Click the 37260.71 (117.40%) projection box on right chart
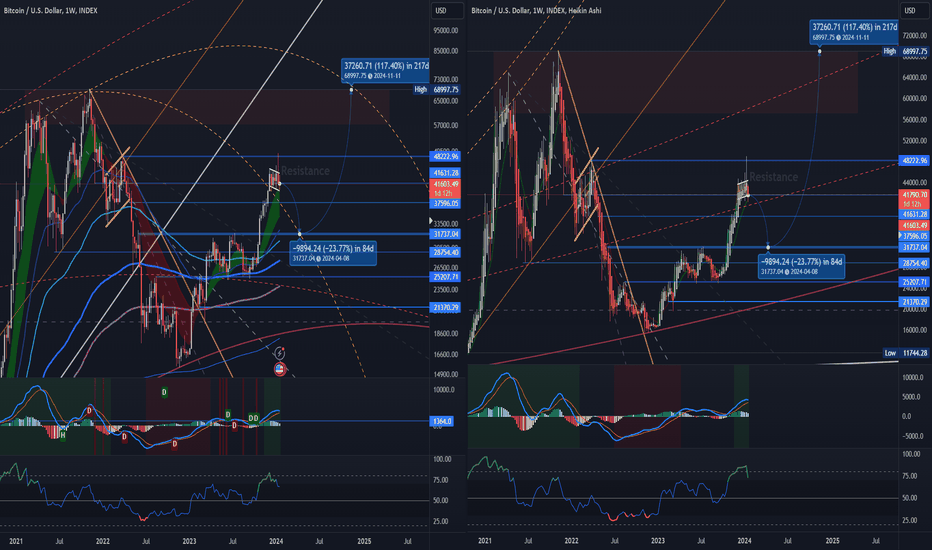The width and height of the screenshot is (932, 550). coord(855,32)
